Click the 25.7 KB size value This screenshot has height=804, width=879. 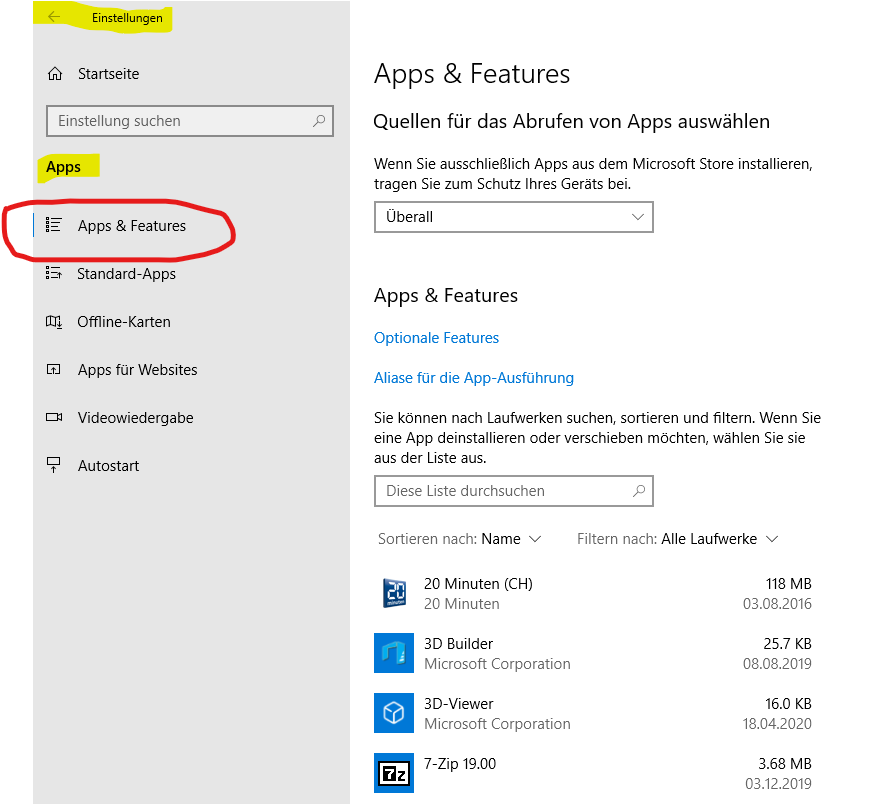pyautogui.click(x=788, y=644)
